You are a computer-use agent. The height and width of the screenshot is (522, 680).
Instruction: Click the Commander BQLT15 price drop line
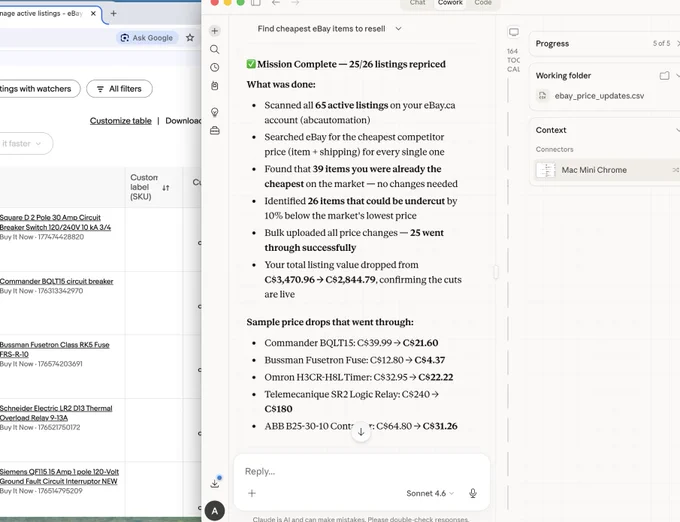pos(351,343)
